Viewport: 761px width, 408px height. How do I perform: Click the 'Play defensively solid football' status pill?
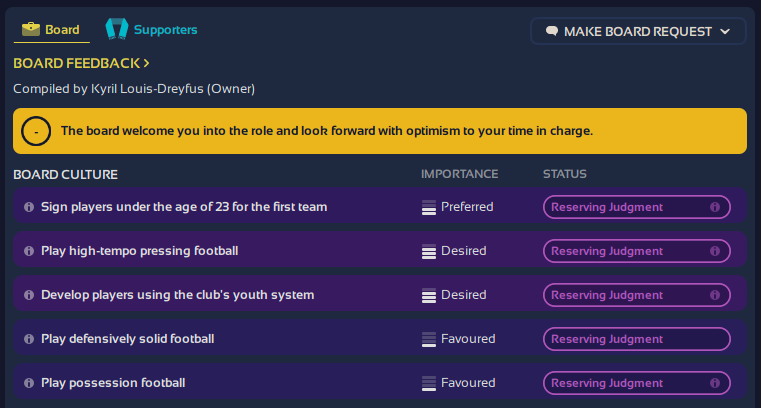tap(636, 339)
